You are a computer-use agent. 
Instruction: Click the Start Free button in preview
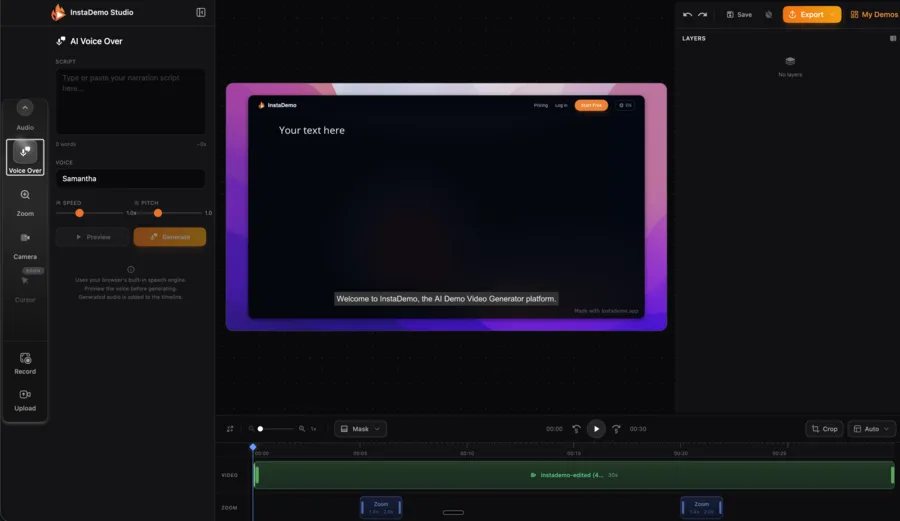coord(591,105)
